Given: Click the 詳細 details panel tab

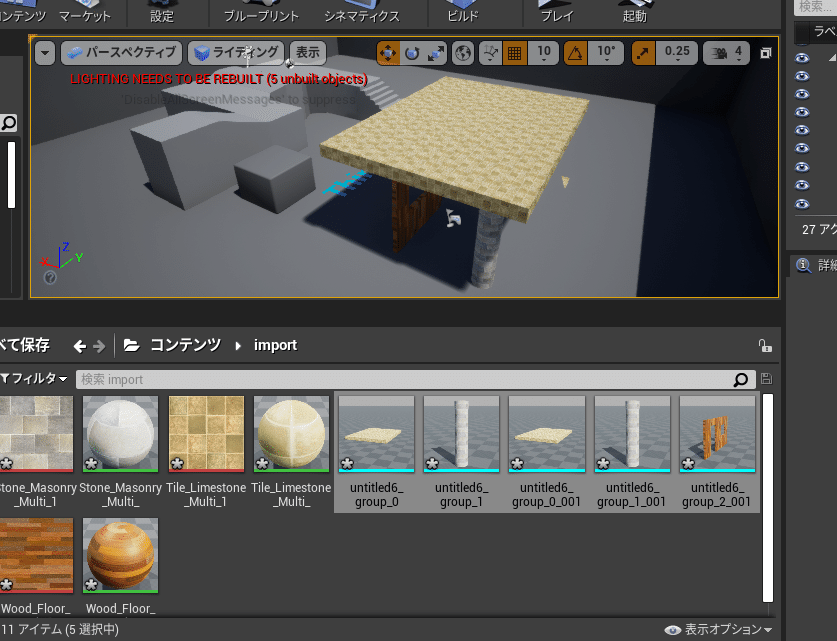Looking at the screenshot, I should pyautogui.click(x=817, y=265).
